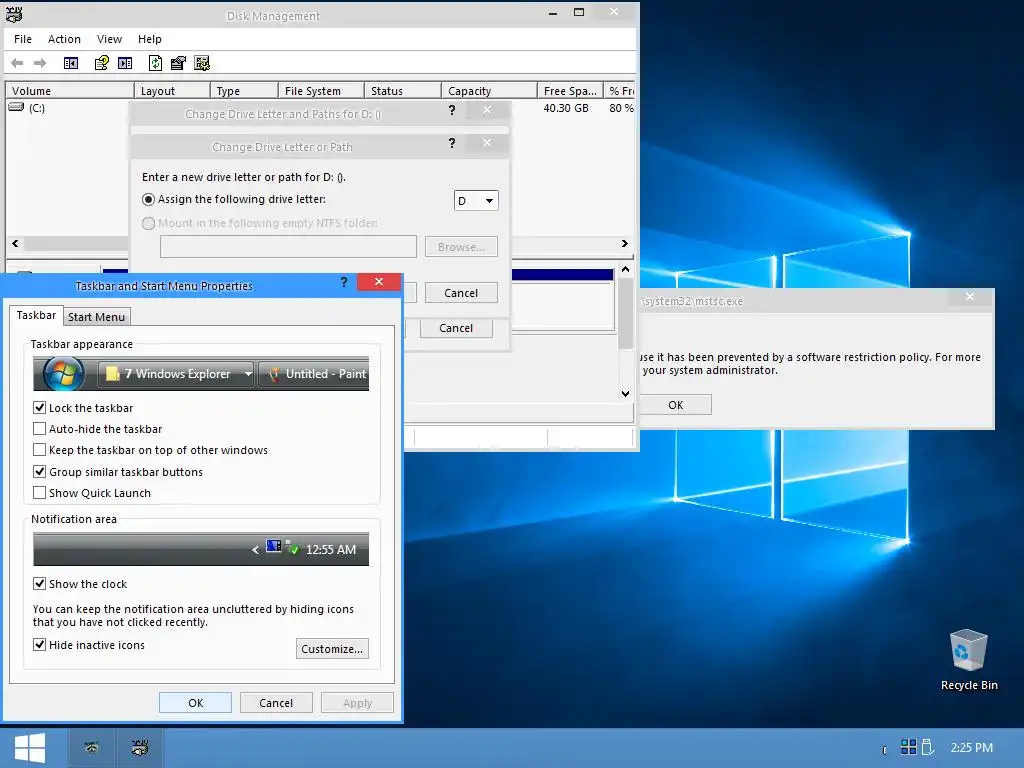Open the Properties toolbar icon in Disk Management

click(178, 63)
